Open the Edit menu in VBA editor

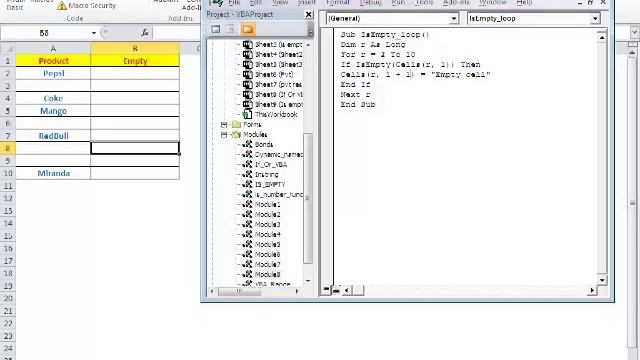coord(256,2)
